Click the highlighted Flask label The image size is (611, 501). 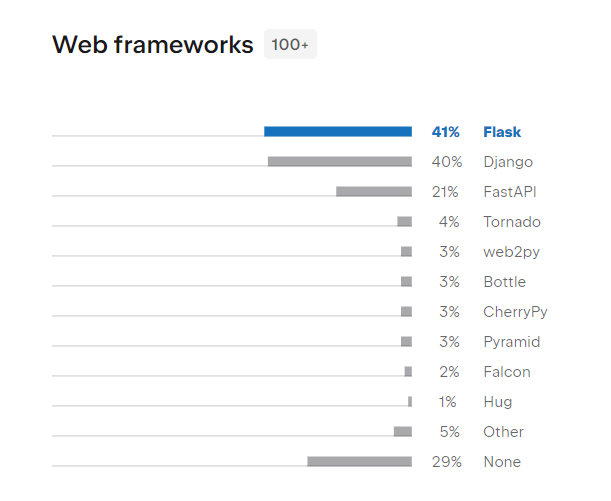(502, 132)
